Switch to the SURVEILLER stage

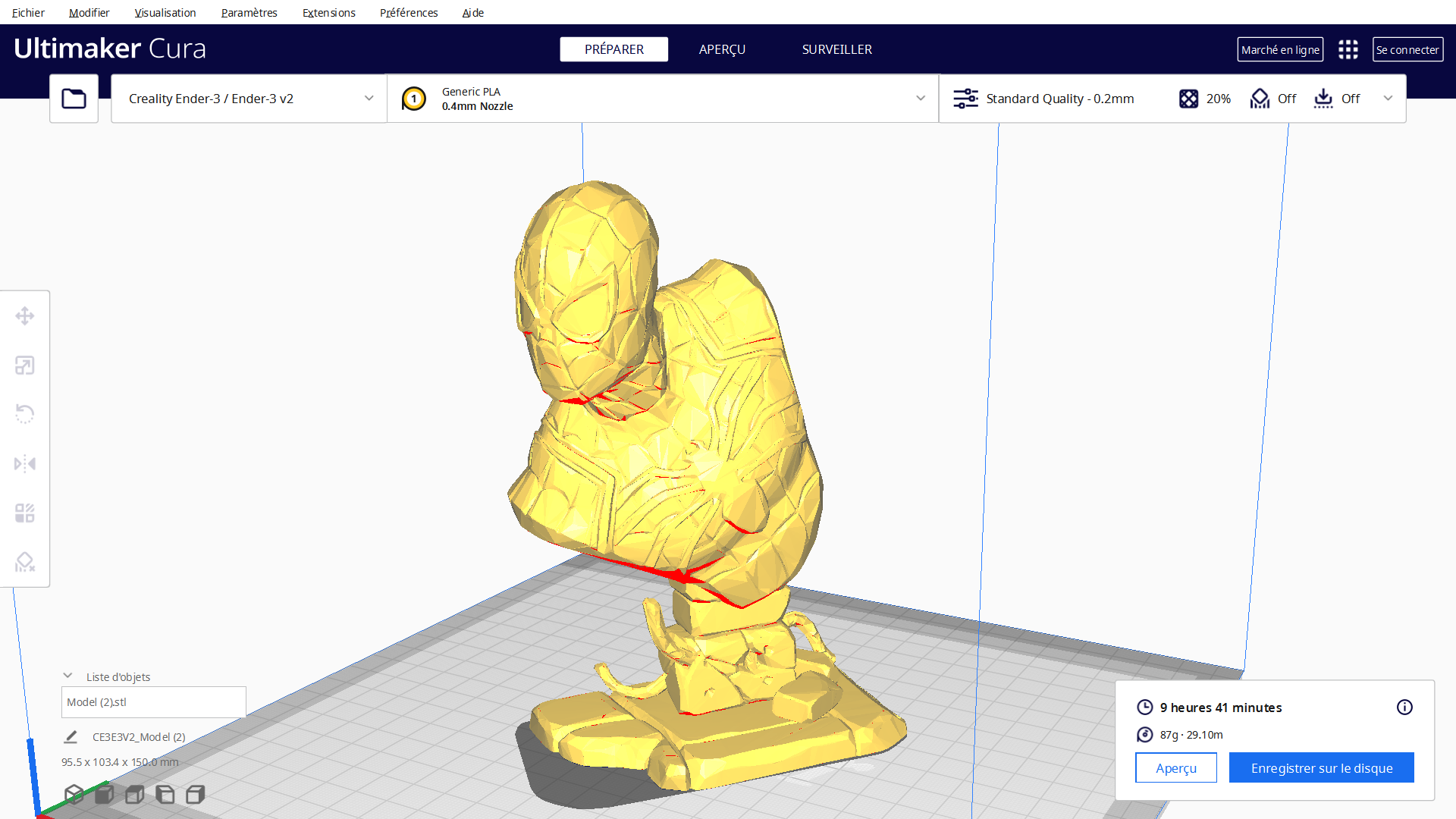coord(837,49)
